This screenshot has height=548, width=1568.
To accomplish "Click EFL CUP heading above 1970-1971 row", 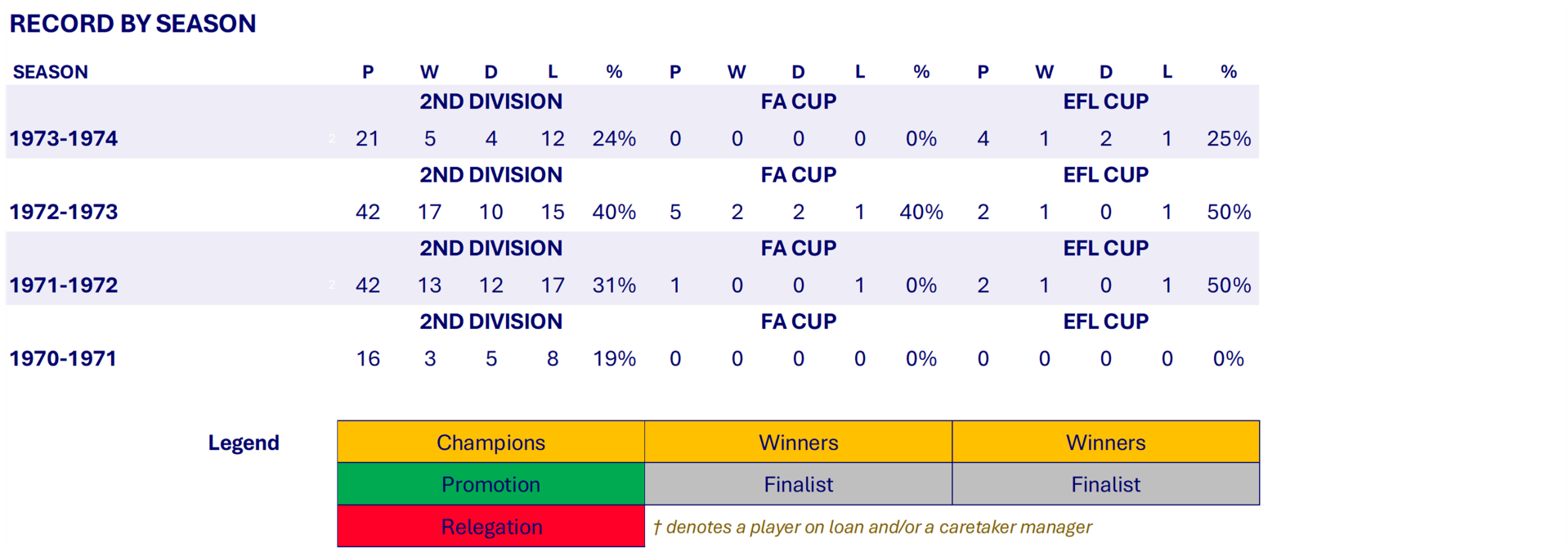I will click(1105, 321).
